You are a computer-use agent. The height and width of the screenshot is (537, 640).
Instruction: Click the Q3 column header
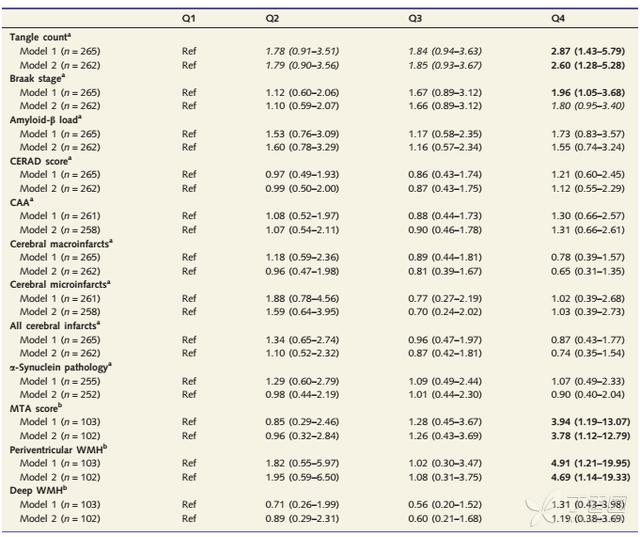pos(415,19)
